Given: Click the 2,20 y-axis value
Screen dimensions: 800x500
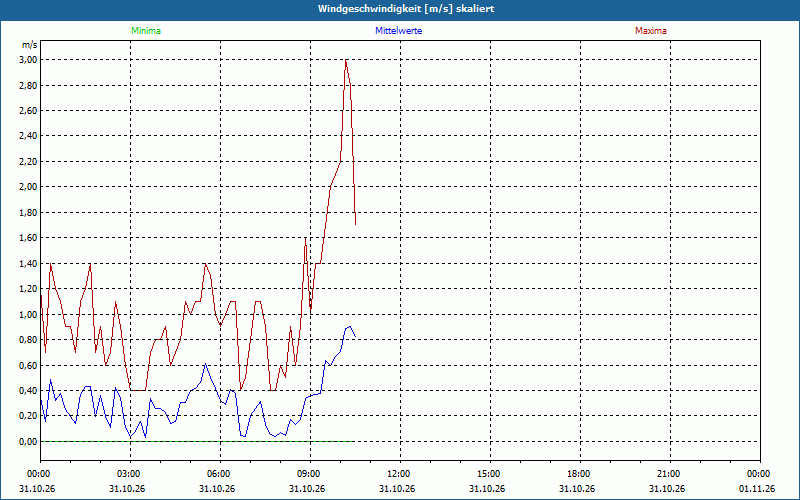Looking at the screenshot, I should click(29, 161).
